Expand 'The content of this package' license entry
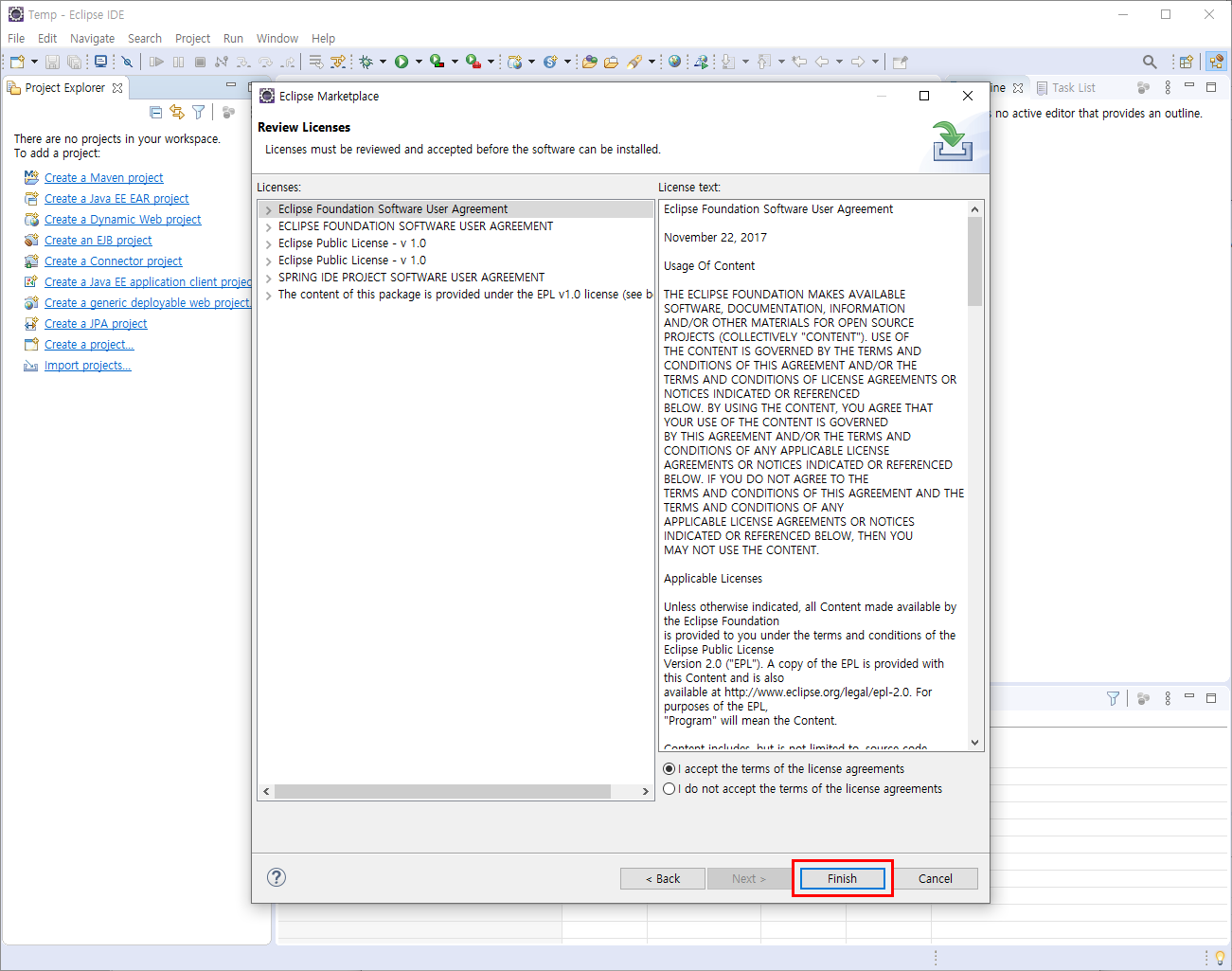Screen dimensions: 1232x971 tap(268, 295)
